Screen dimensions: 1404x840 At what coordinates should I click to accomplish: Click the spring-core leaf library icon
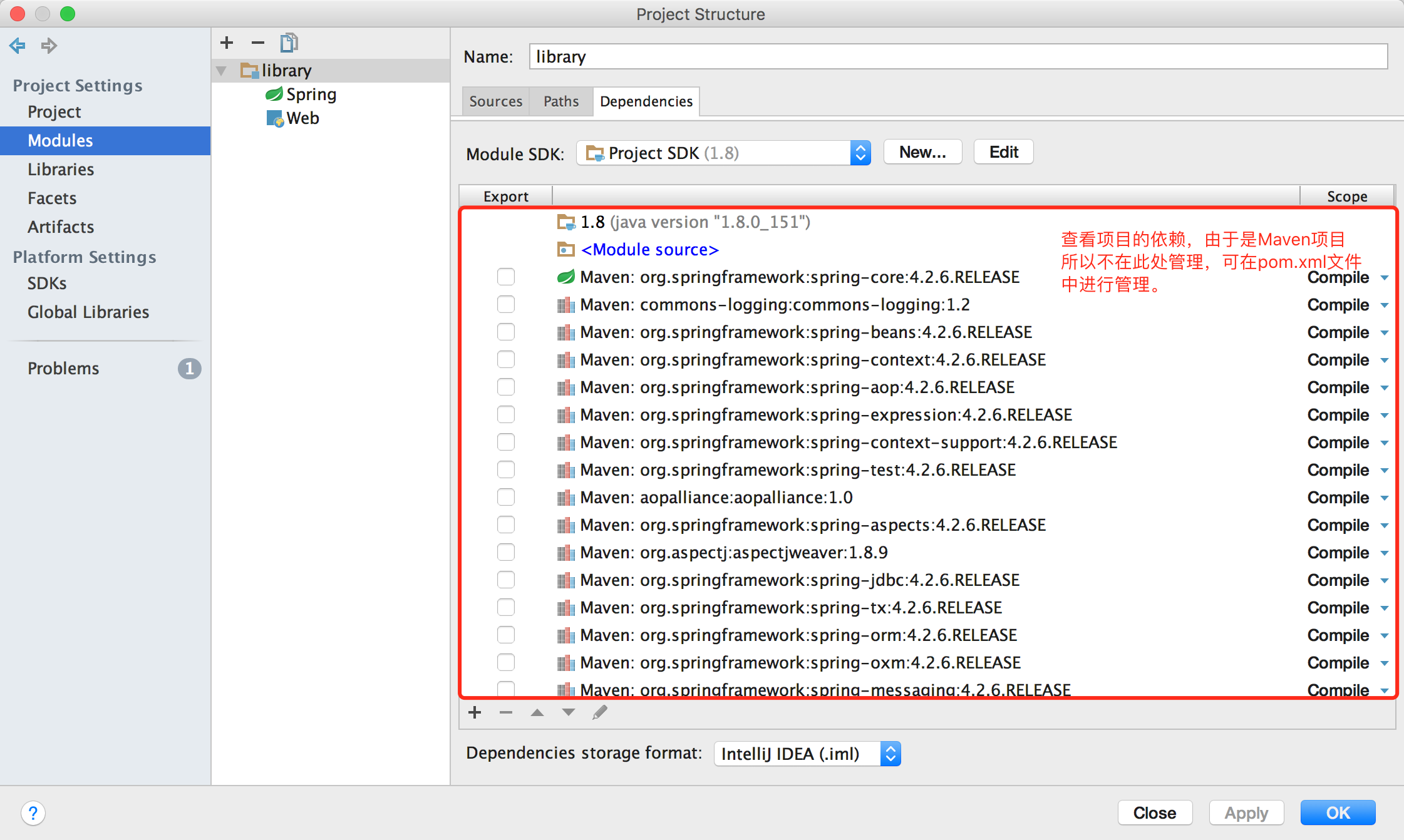click(x=566, y=277)
